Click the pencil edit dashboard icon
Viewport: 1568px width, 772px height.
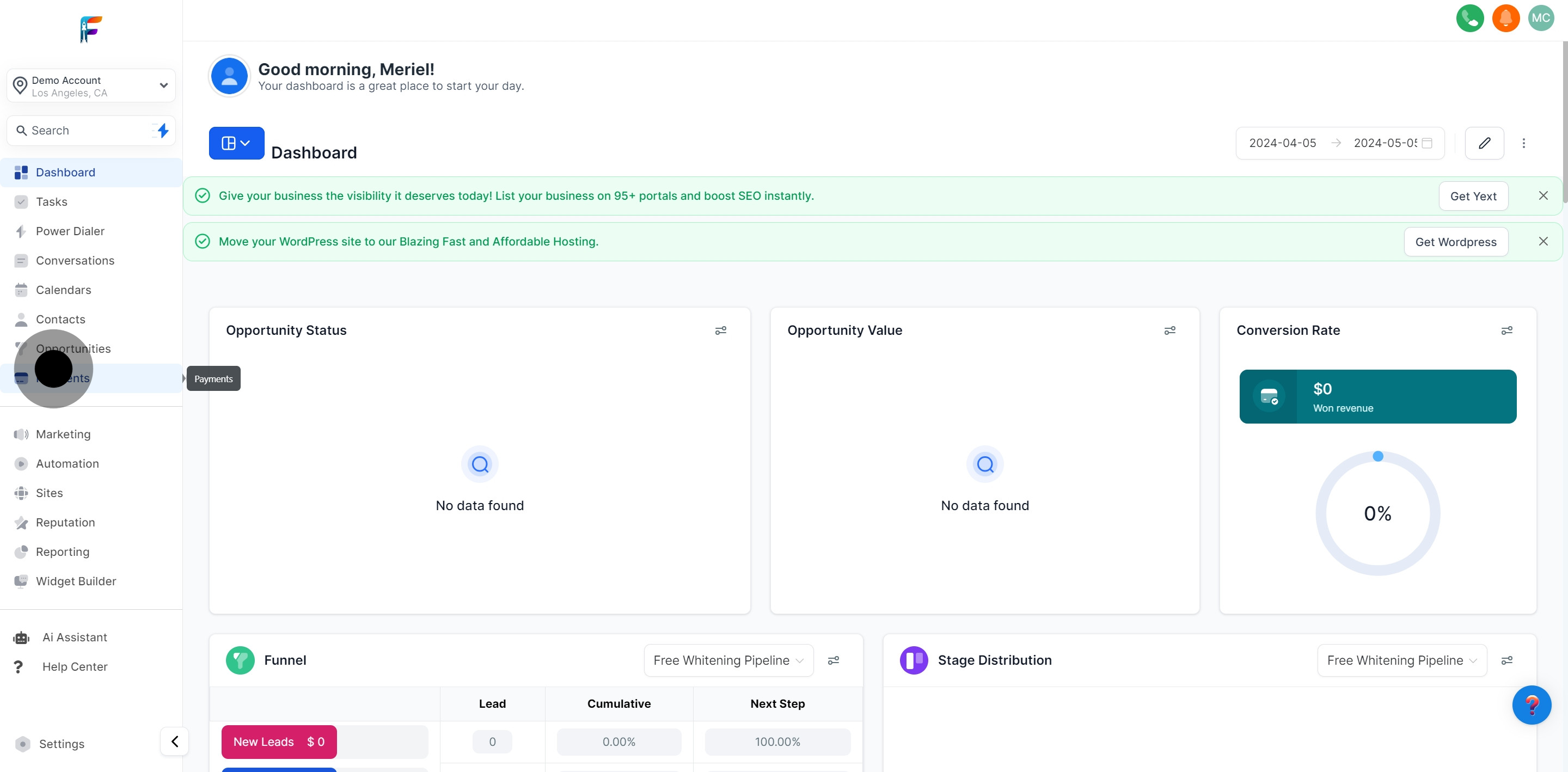(1484, 143)
